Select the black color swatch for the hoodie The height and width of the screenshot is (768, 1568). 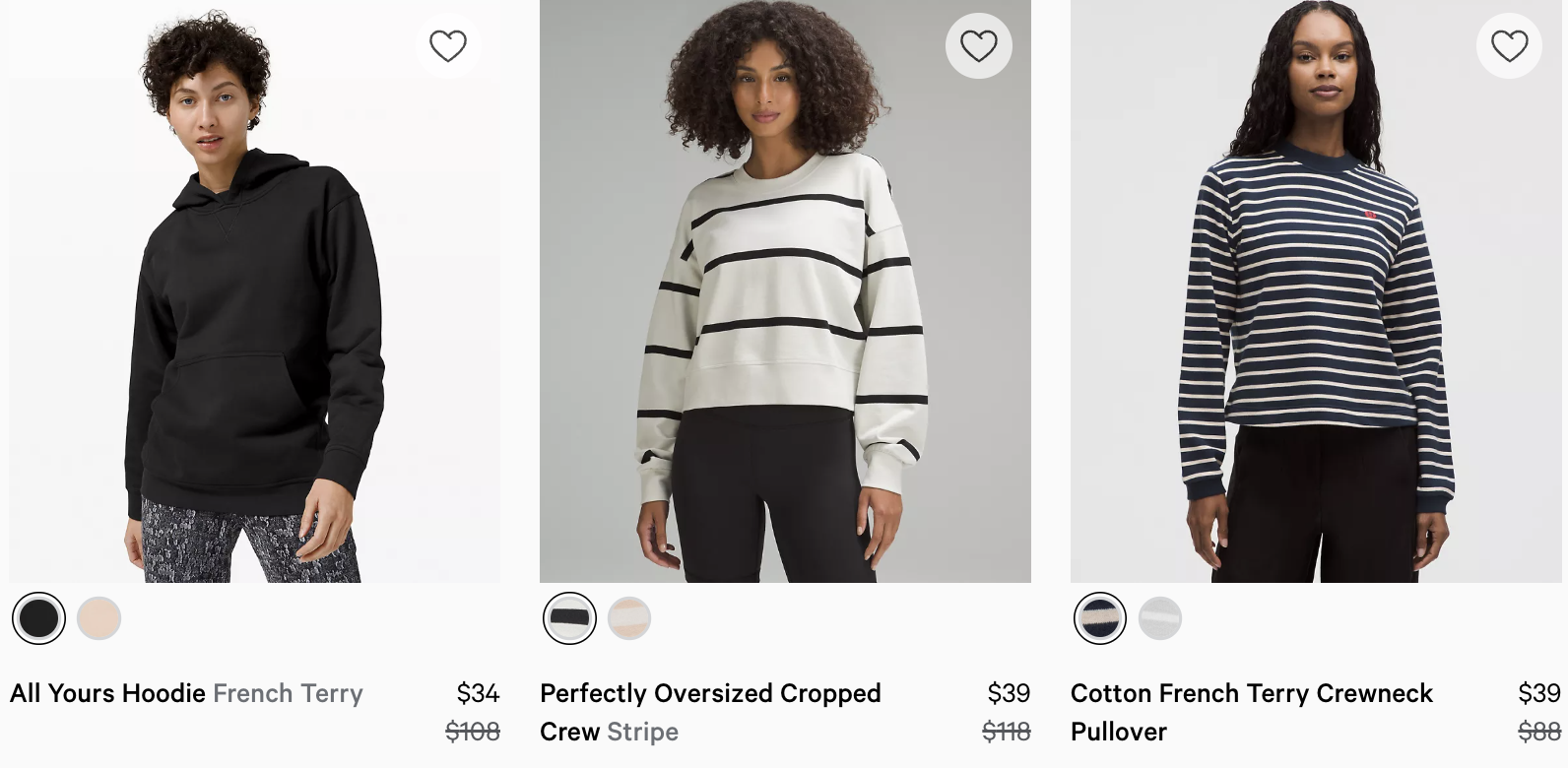click(38, 618)
